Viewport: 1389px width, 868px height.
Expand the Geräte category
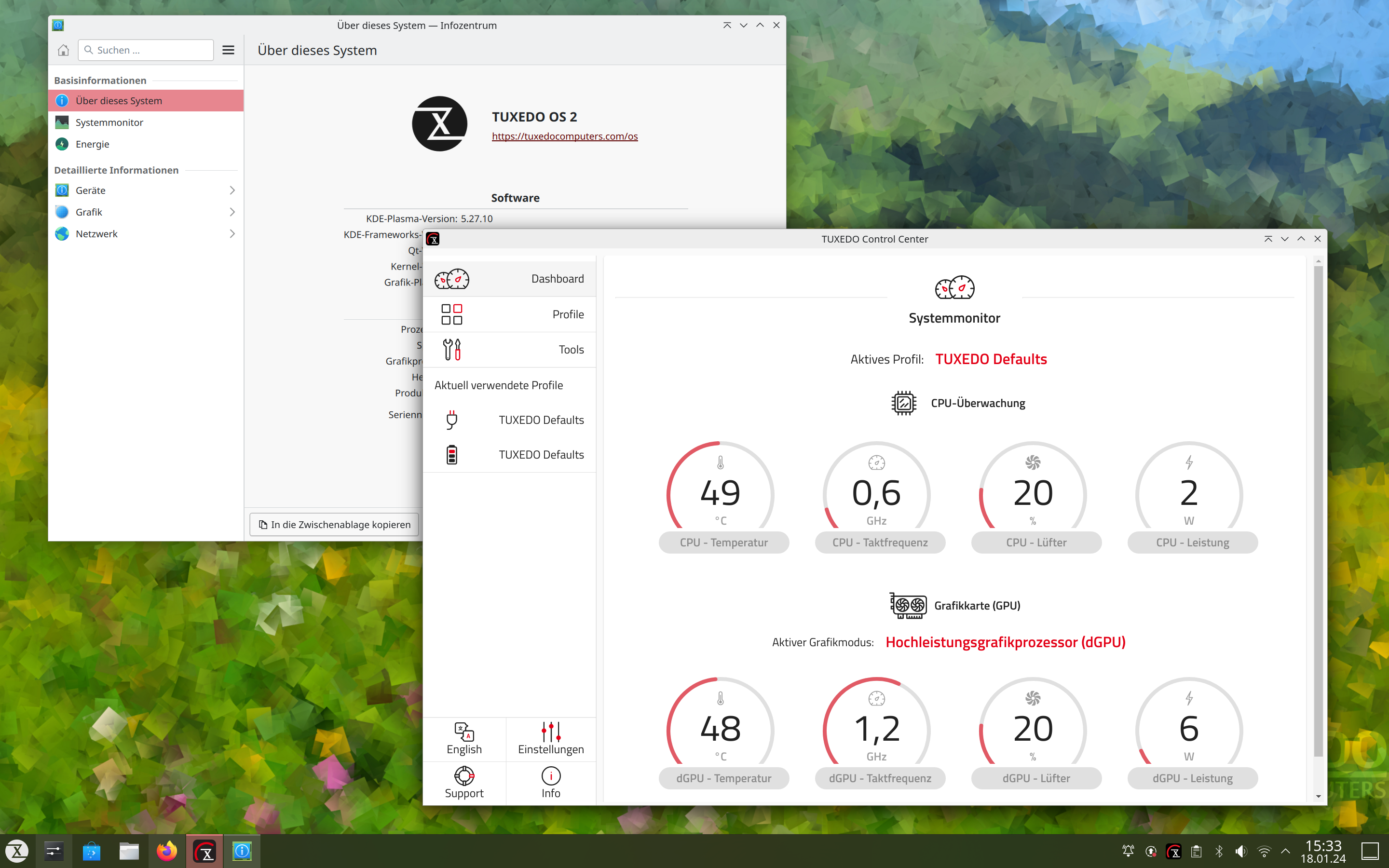point(146,190)
